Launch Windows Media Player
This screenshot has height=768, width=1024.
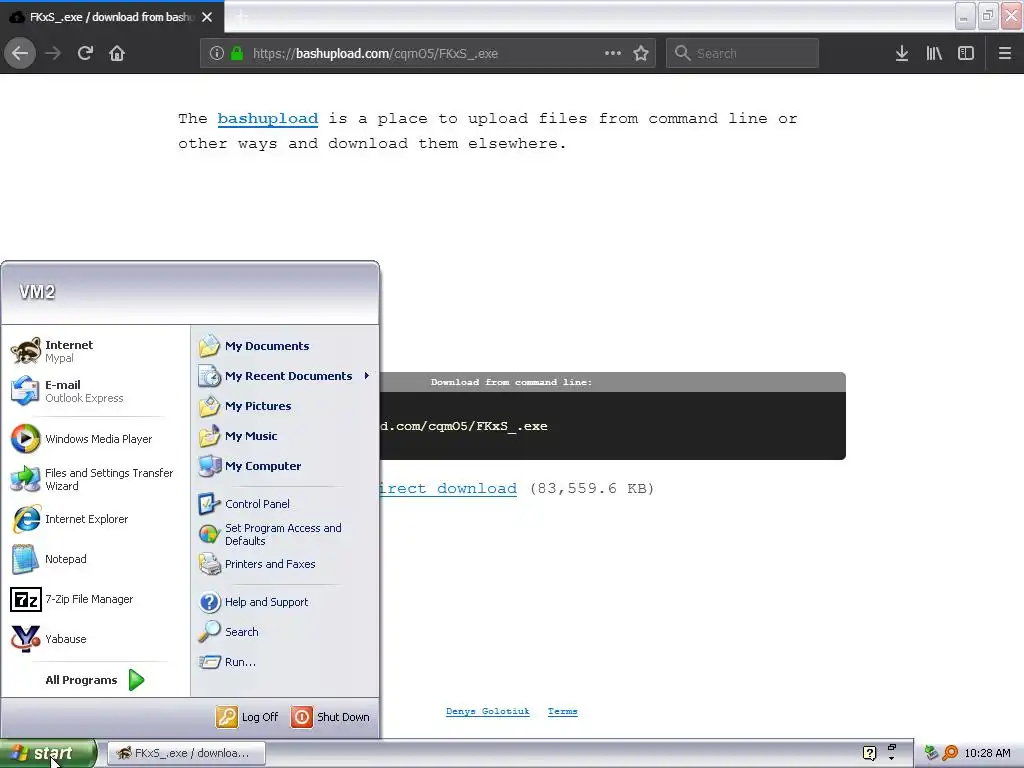click(x=95, y=439)
